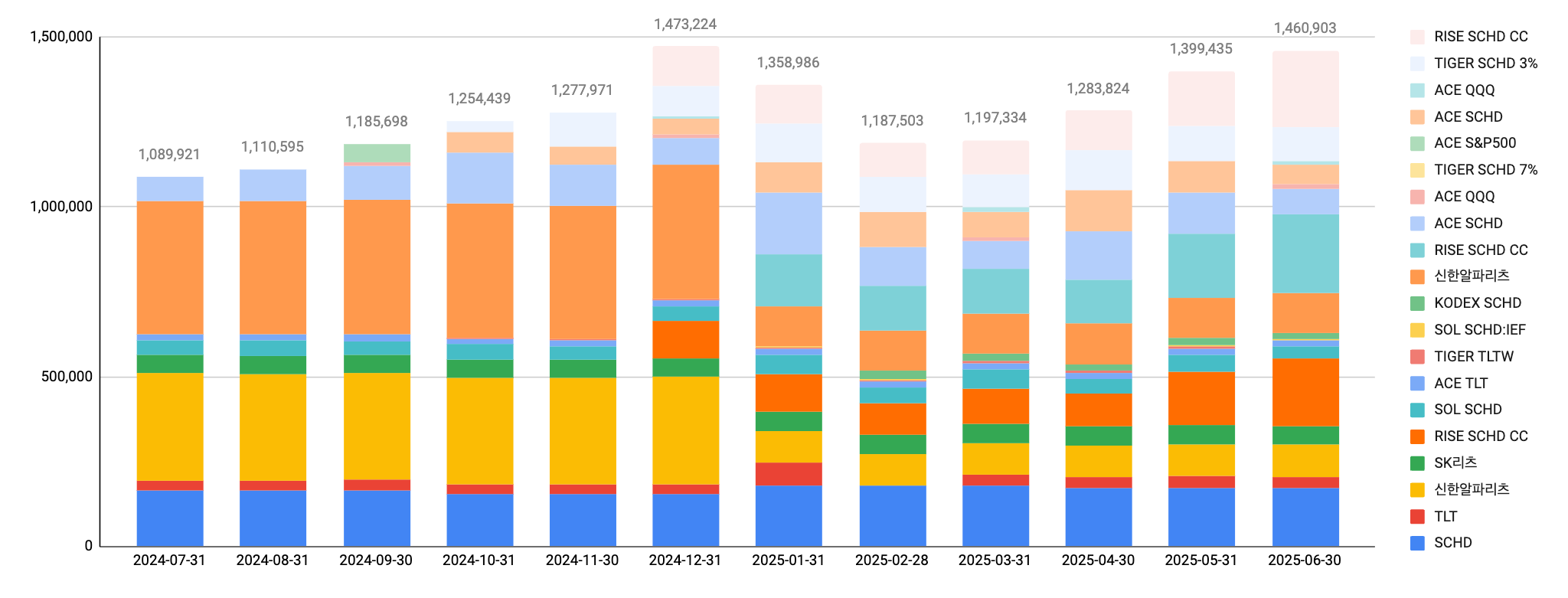Click the red TLT legend swatch
The width and height of the screenshot is (1568, 598).
tap(1417, 517)
